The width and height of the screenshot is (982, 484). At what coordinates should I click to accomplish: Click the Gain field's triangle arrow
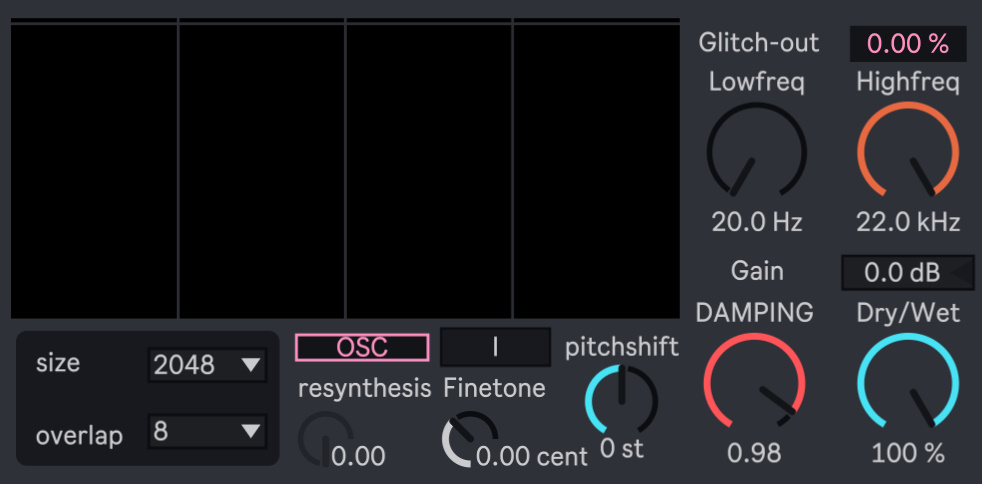tap(962, 272)
